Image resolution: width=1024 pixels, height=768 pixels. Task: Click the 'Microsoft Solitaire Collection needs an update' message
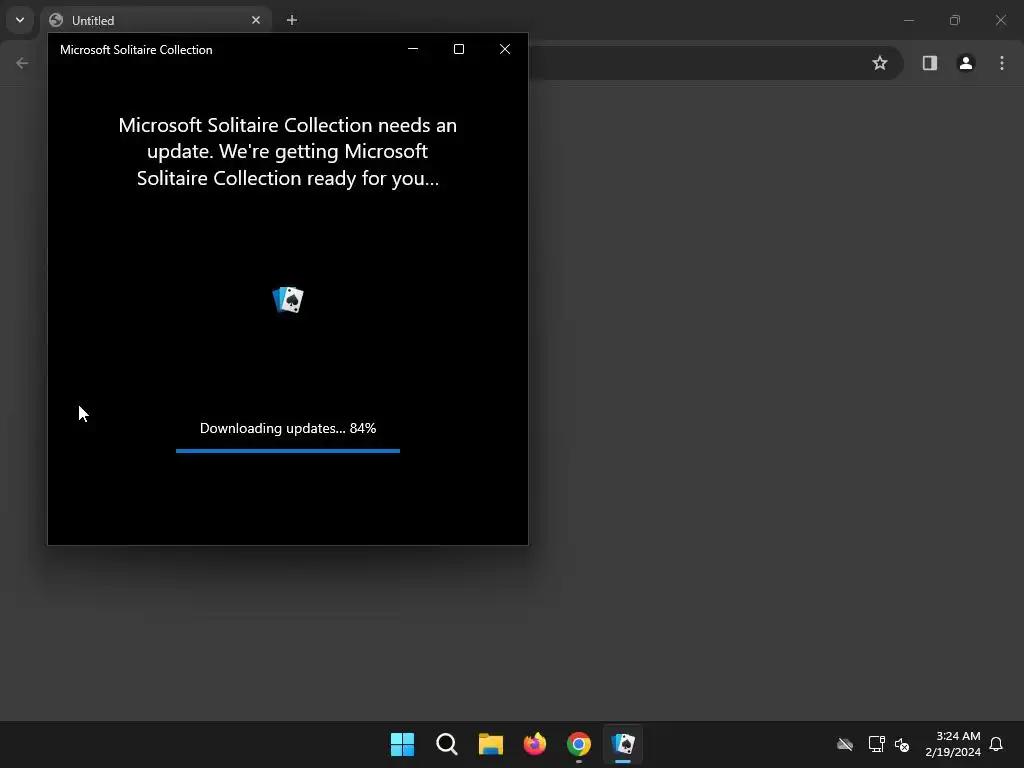click(287, 152)
